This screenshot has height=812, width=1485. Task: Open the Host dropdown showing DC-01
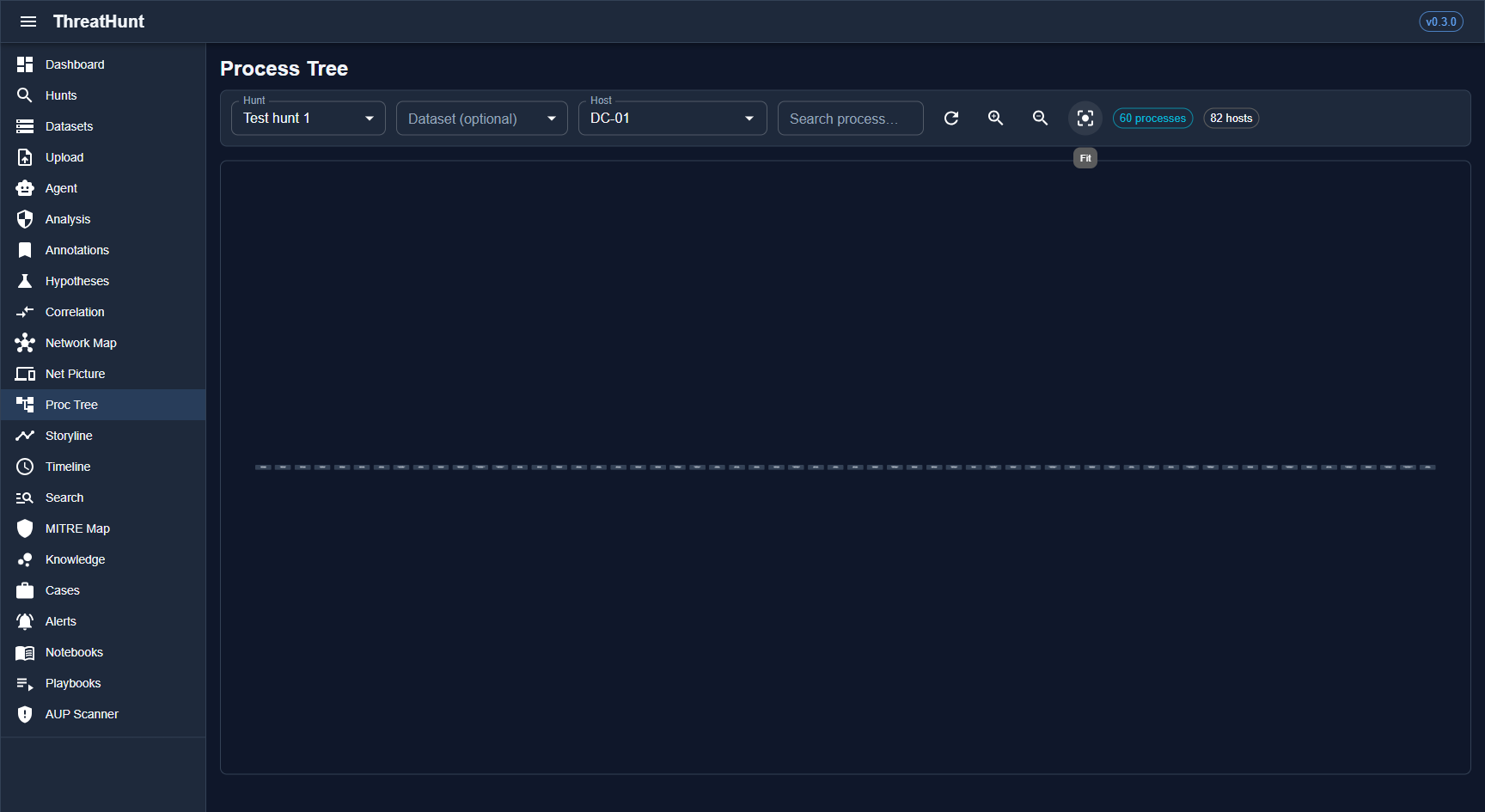tap(673, 119)
